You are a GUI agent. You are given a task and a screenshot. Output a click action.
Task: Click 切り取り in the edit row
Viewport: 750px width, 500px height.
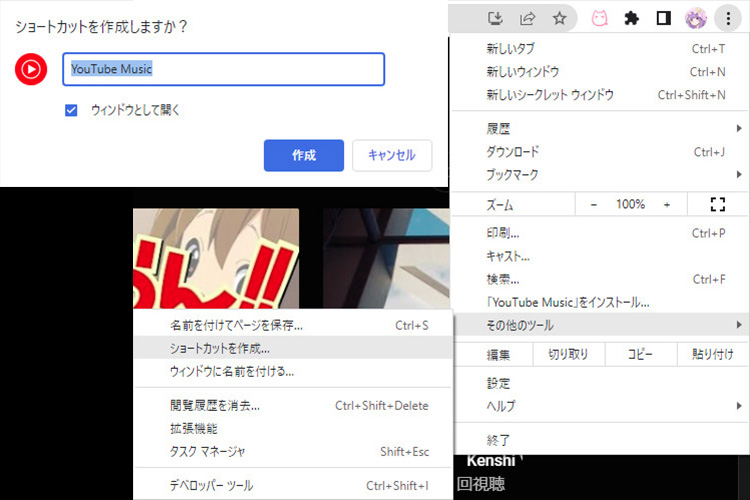(x=568, y=354)
